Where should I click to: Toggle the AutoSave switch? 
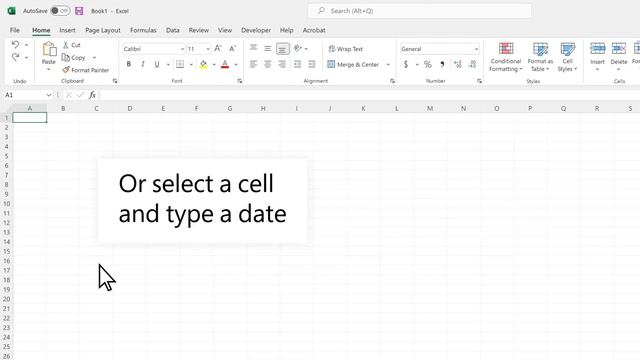pos(60,11)
